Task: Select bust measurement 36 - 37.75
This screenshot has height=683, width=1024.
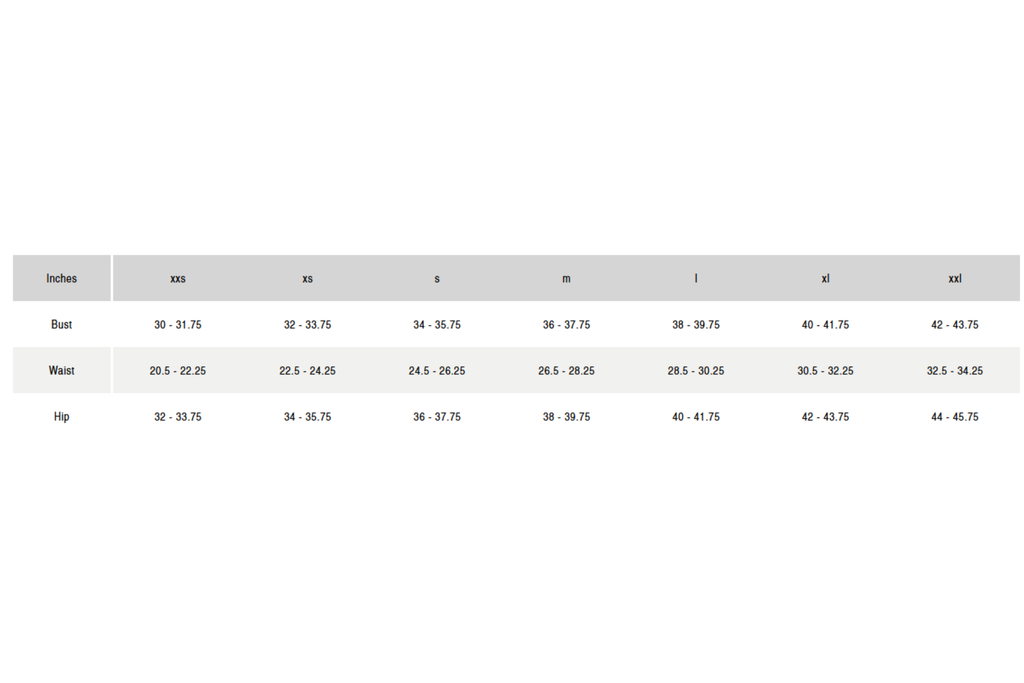Action: tap(566, 325)
